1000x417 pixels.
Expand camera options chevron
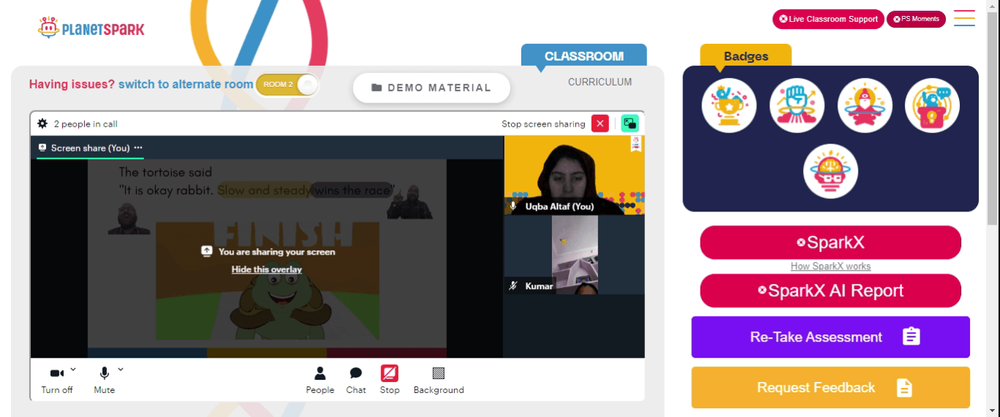coord(73,369)
